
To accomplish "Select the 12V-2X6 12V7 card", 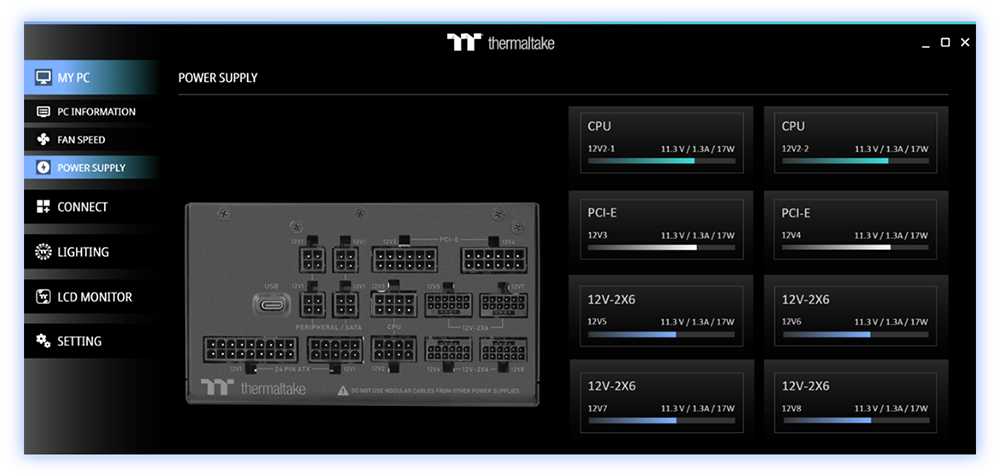I will coord(661,402).
